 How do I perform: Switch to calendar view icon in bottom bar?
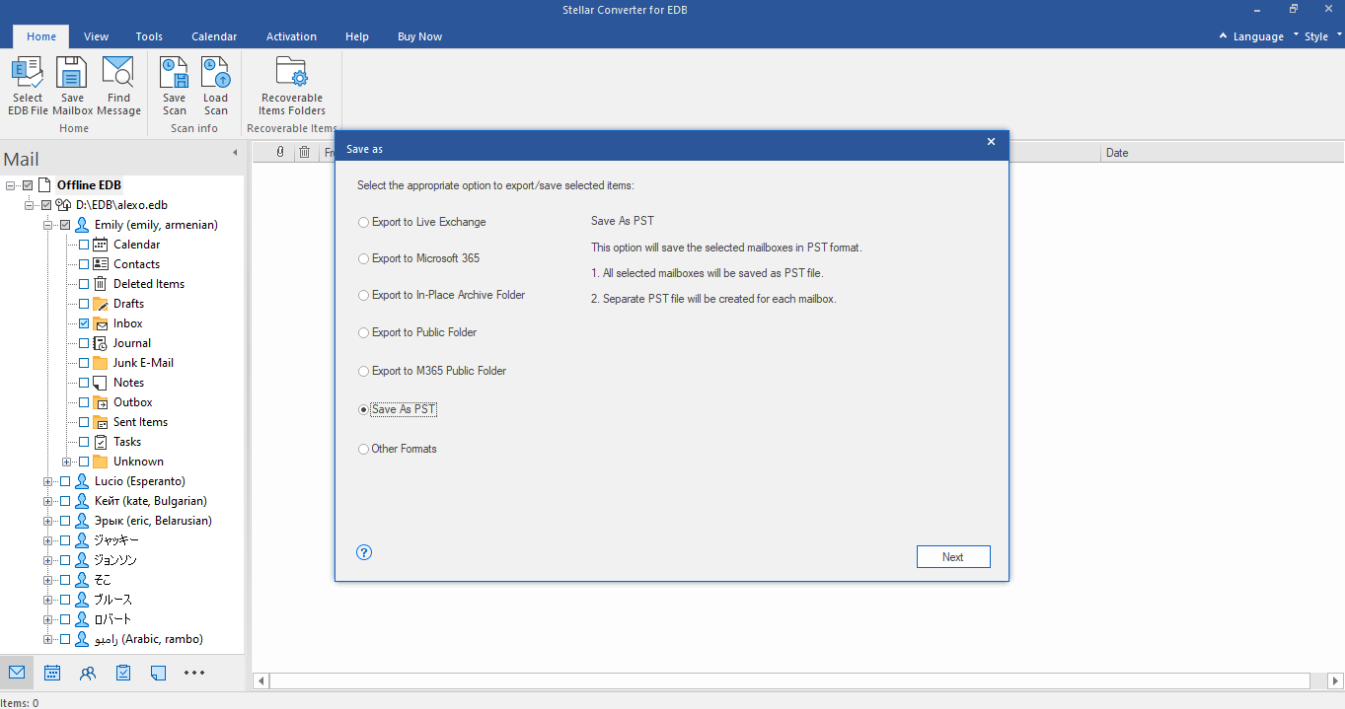[52, 673]
